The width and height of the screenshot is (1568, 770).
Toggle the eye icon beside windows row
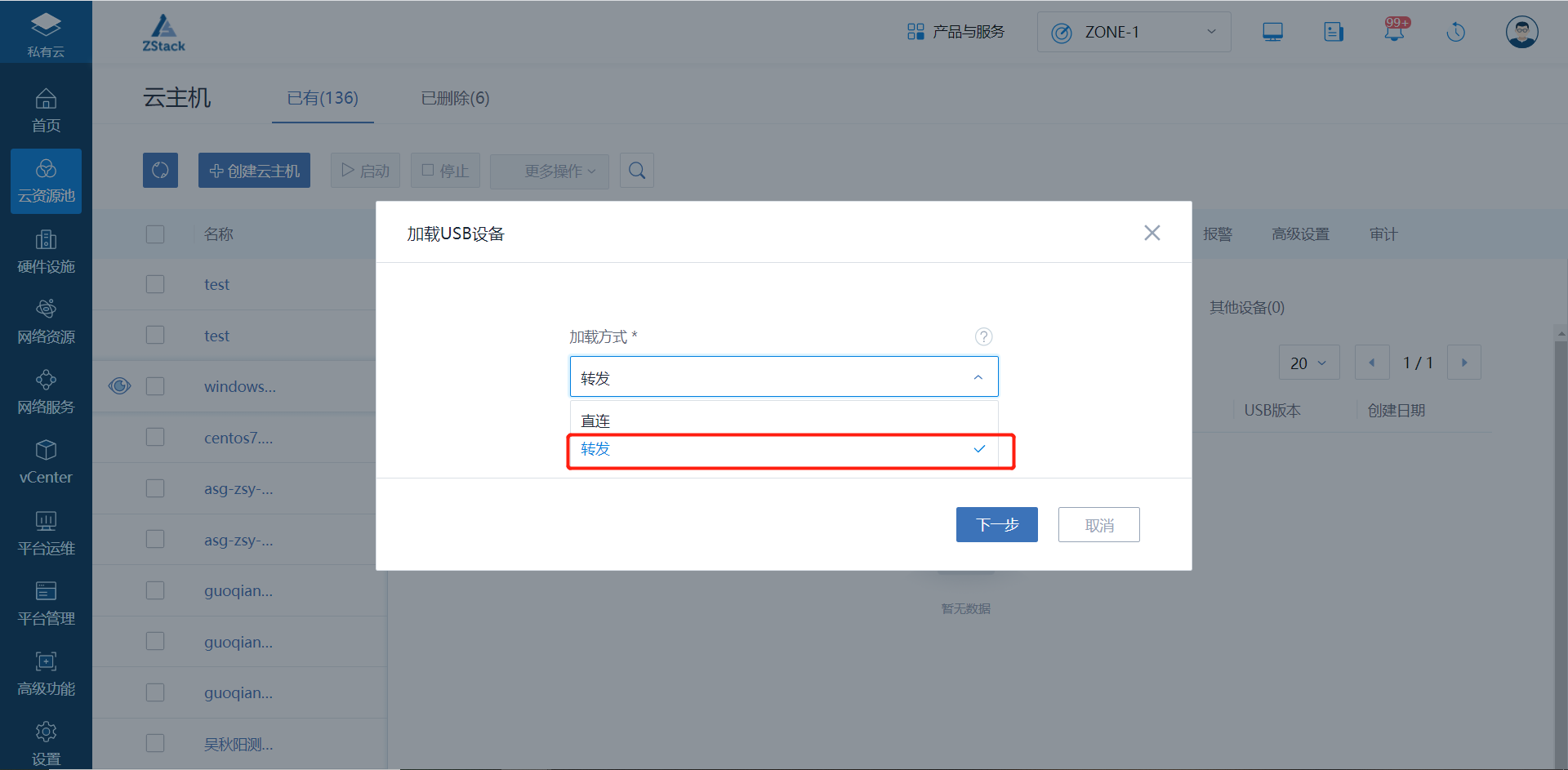(x=119, y=386)
